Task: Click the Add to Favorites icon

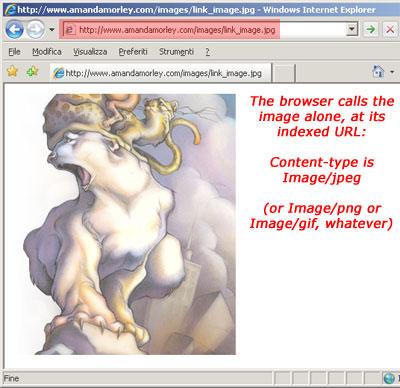Action: click(x=32, y=71)
